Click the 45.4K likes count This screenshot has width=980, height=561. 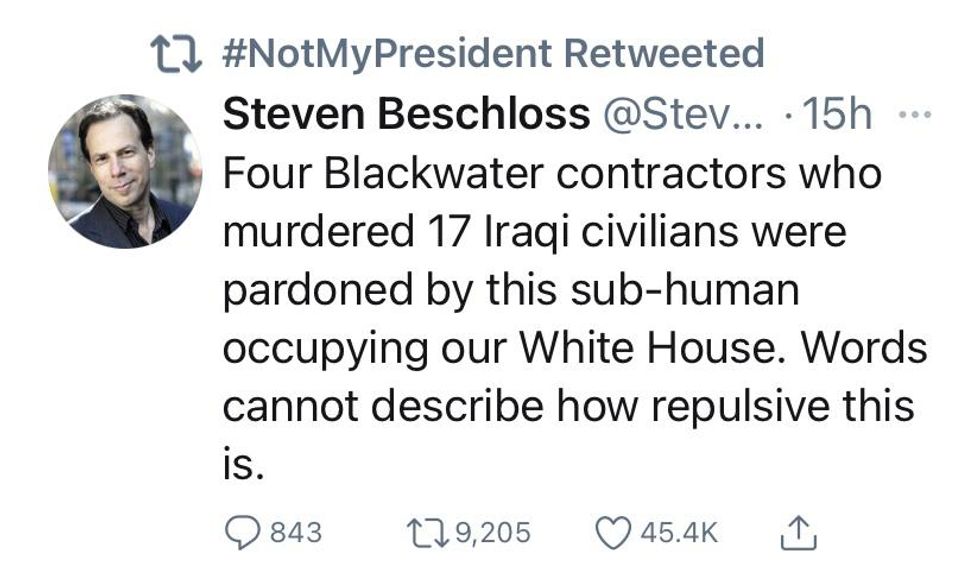(679, 531)
